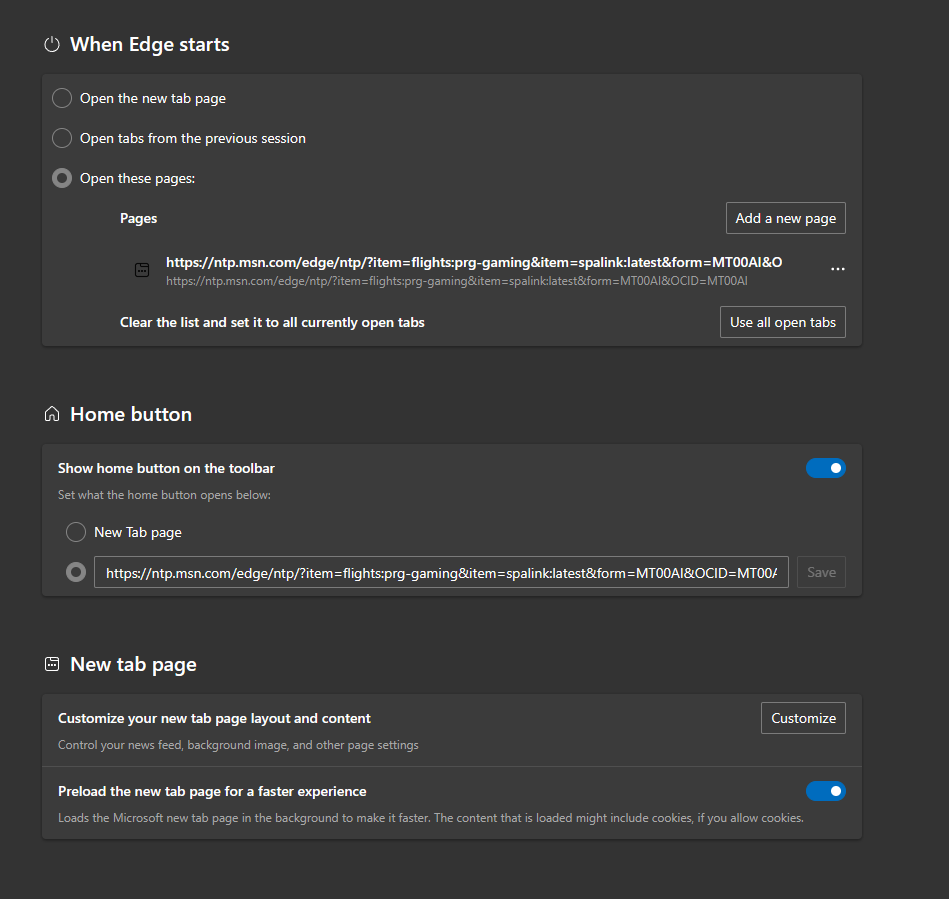Turn off preloading of the new tab page
Image resolution: width=949 pixels, height=899 pixels.
click(826, 790)
